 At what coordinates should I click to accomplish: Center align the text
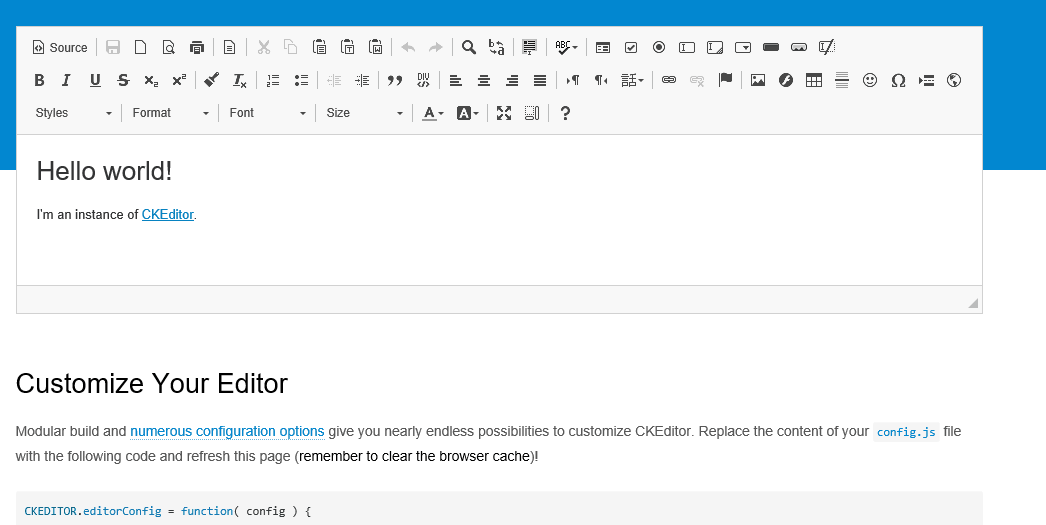tap(484, 81)
